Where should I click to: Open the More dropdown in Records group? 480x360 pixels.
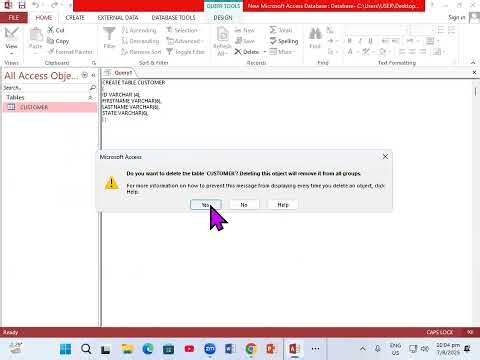pyautogui.click(x=282, y=52)
